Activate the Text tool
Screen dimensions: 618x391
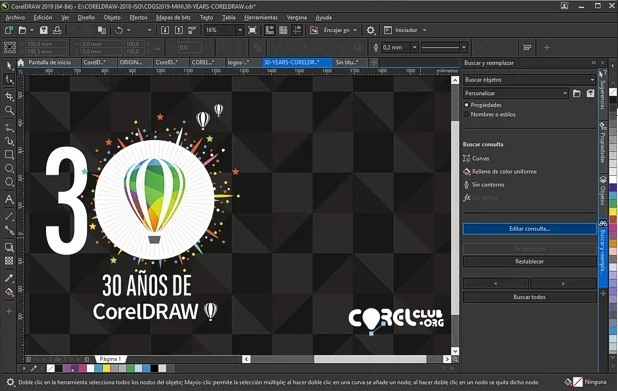(x=9, y=199)
